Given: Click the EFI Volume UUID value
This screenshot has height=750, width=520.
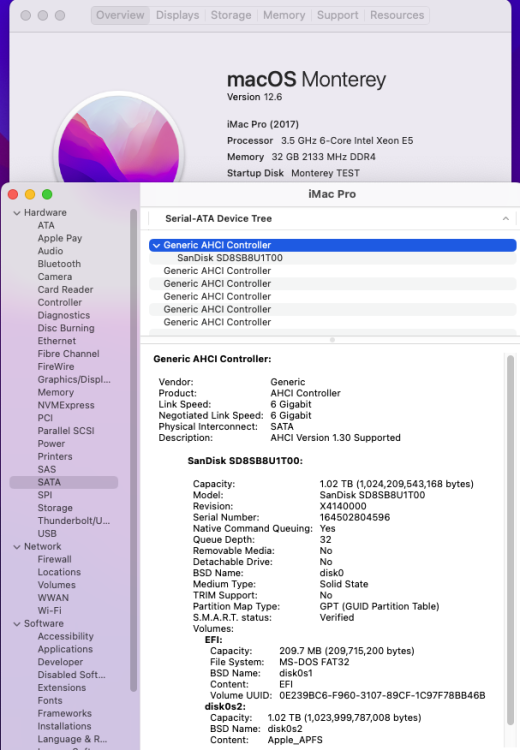Looking at the screenshot, I should [382, 695].
